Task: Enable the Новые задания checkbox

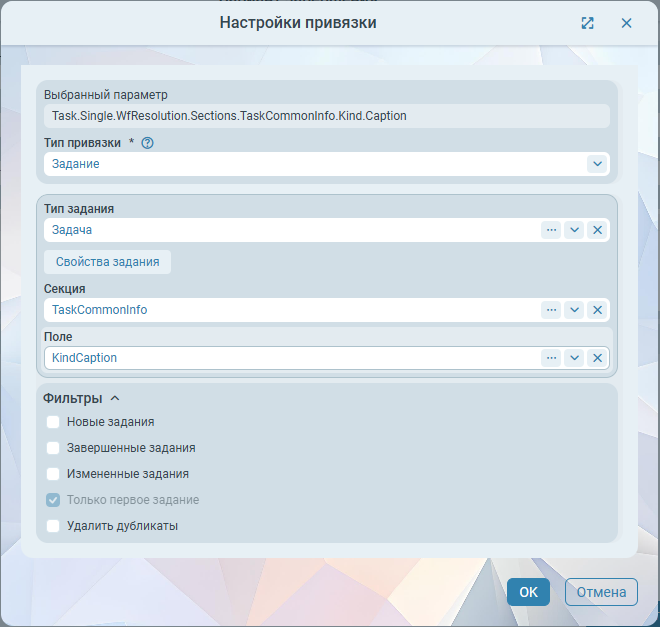Action: [54, 422]
